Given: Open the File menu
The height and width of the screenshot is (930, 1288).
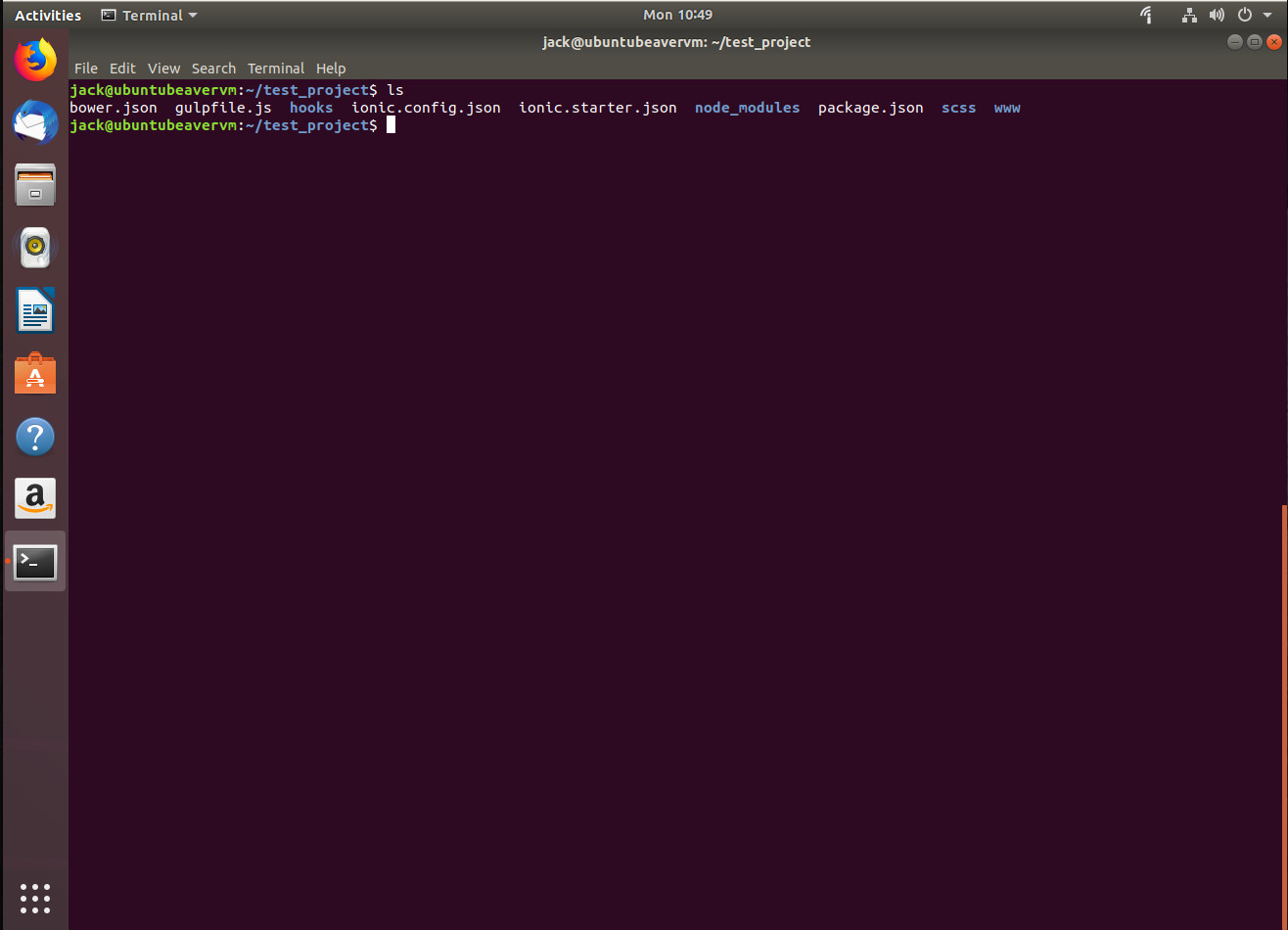Looking at the screenshot, I should pyautogui.click(x=86, y=69).
